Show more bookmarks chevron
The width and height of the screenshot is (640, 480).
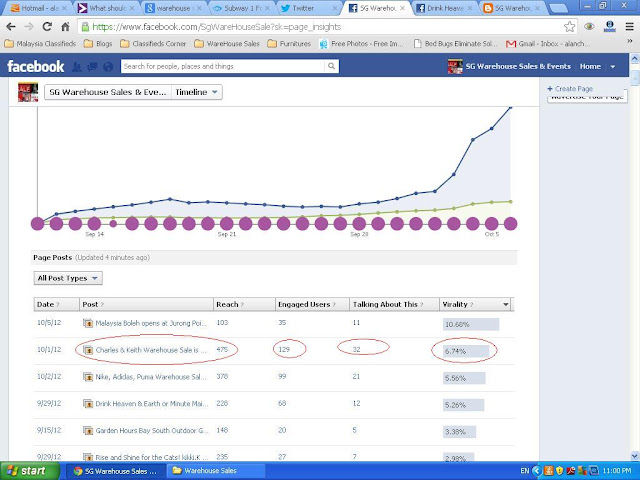629,41
